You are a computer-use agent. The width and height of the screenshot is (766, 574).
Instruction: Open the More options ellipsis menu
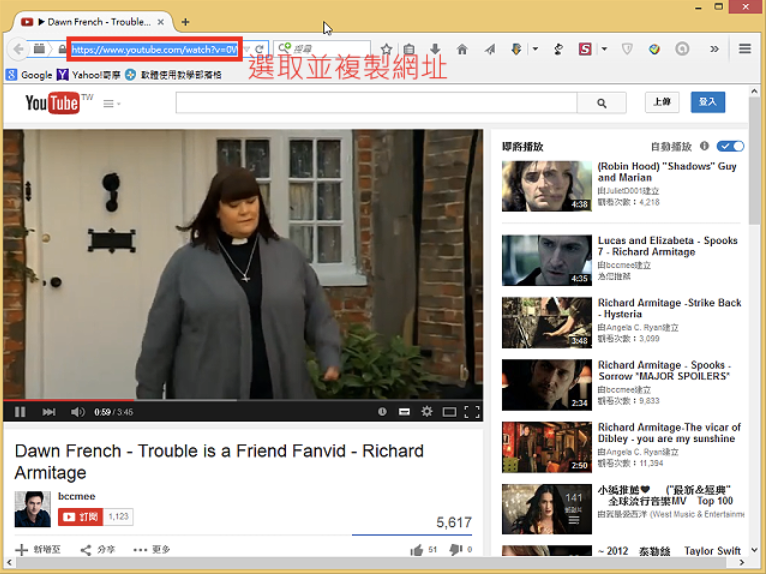click(x=151, y=550)
